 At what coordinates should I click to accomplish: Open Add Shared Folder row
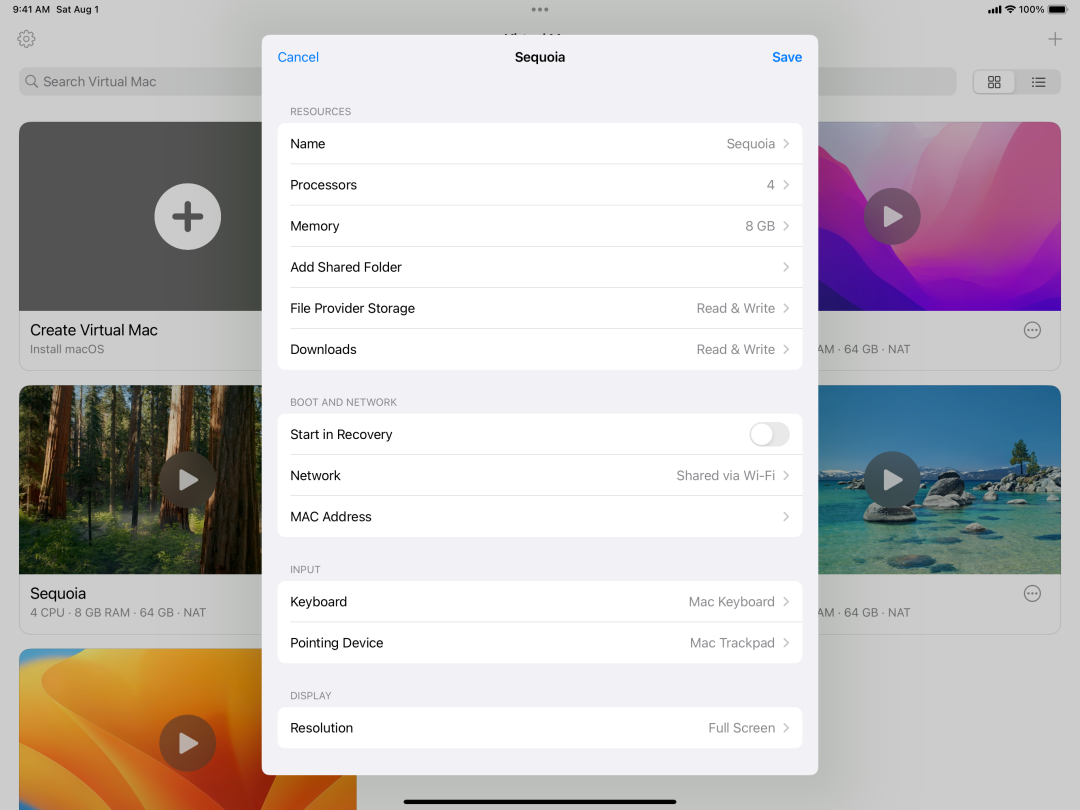point(540,267)
